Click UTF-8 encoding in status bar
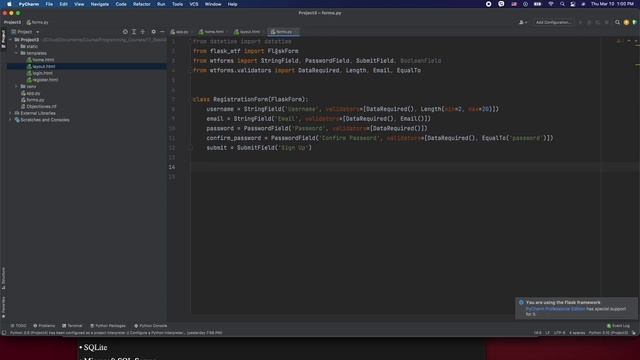The height and width of the screenshot is (360, 640). pos(560,333)
